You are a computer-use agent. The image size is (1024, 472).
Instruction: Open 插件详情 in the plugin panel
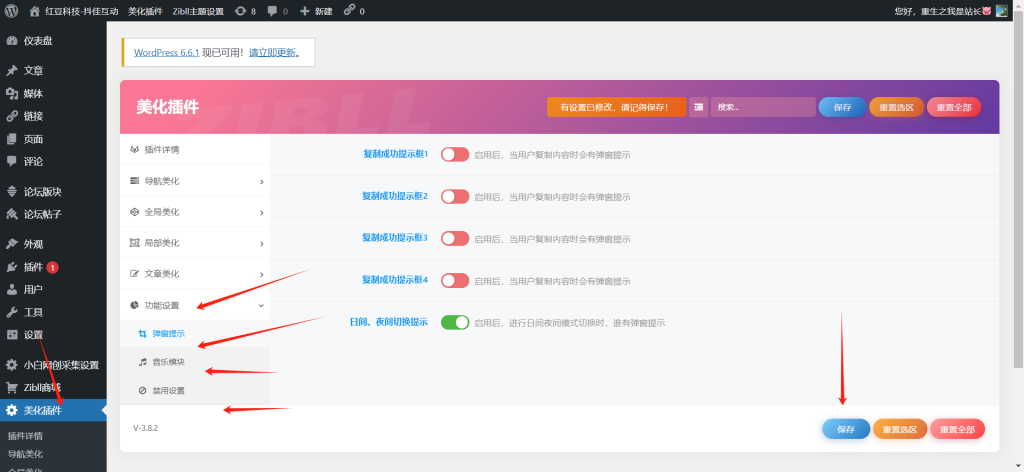click(x=195, y=149)
